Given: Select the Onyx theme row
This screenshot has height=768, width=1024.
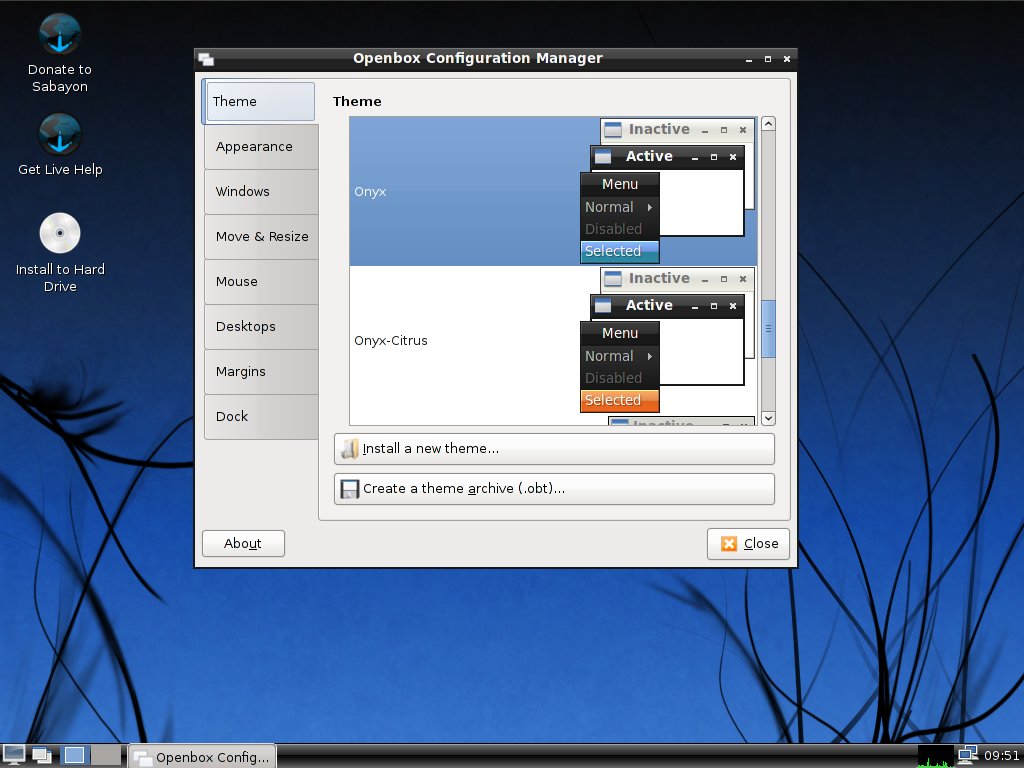Looking at the screenshot, I should 553,191.
